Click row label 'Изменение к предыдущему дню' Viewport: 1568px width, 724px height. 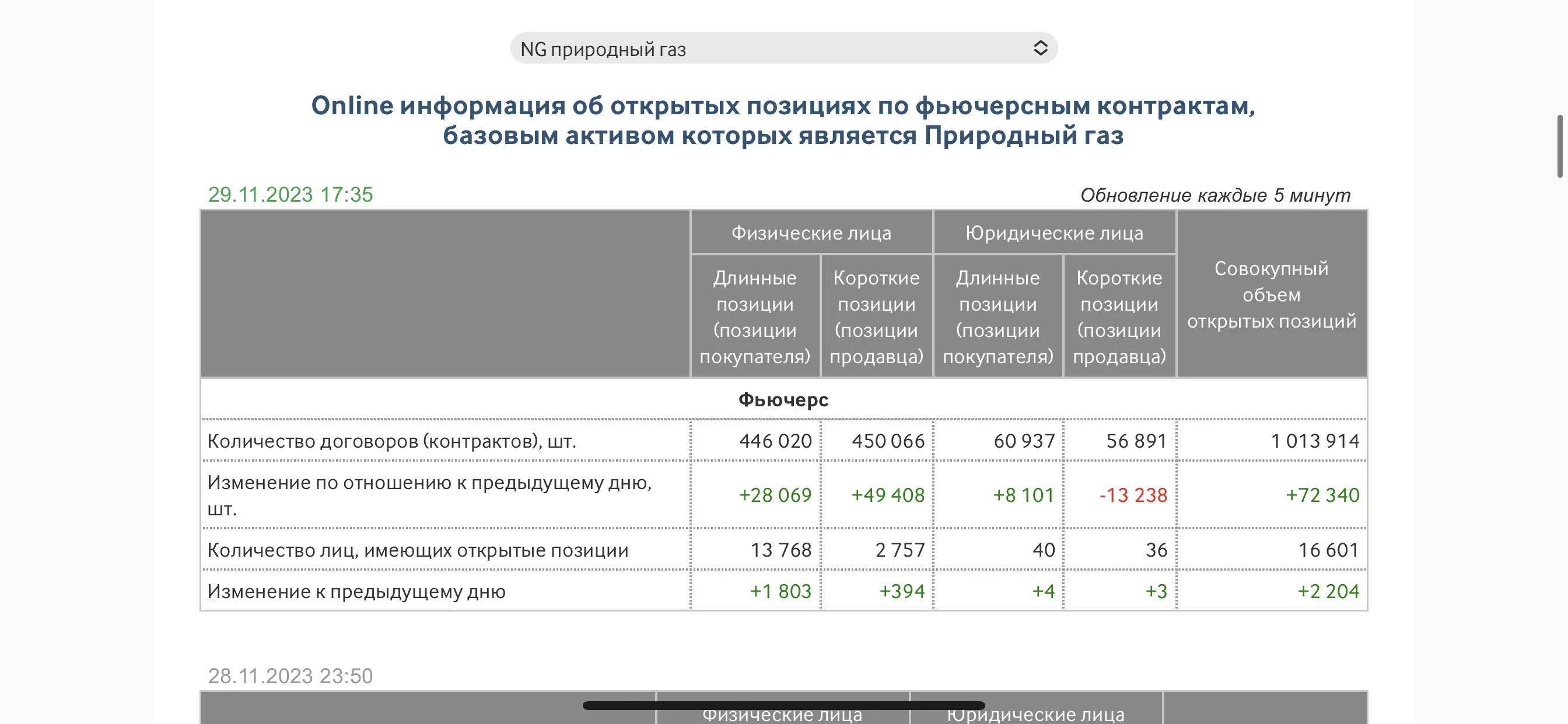click(x=356, y=591)
